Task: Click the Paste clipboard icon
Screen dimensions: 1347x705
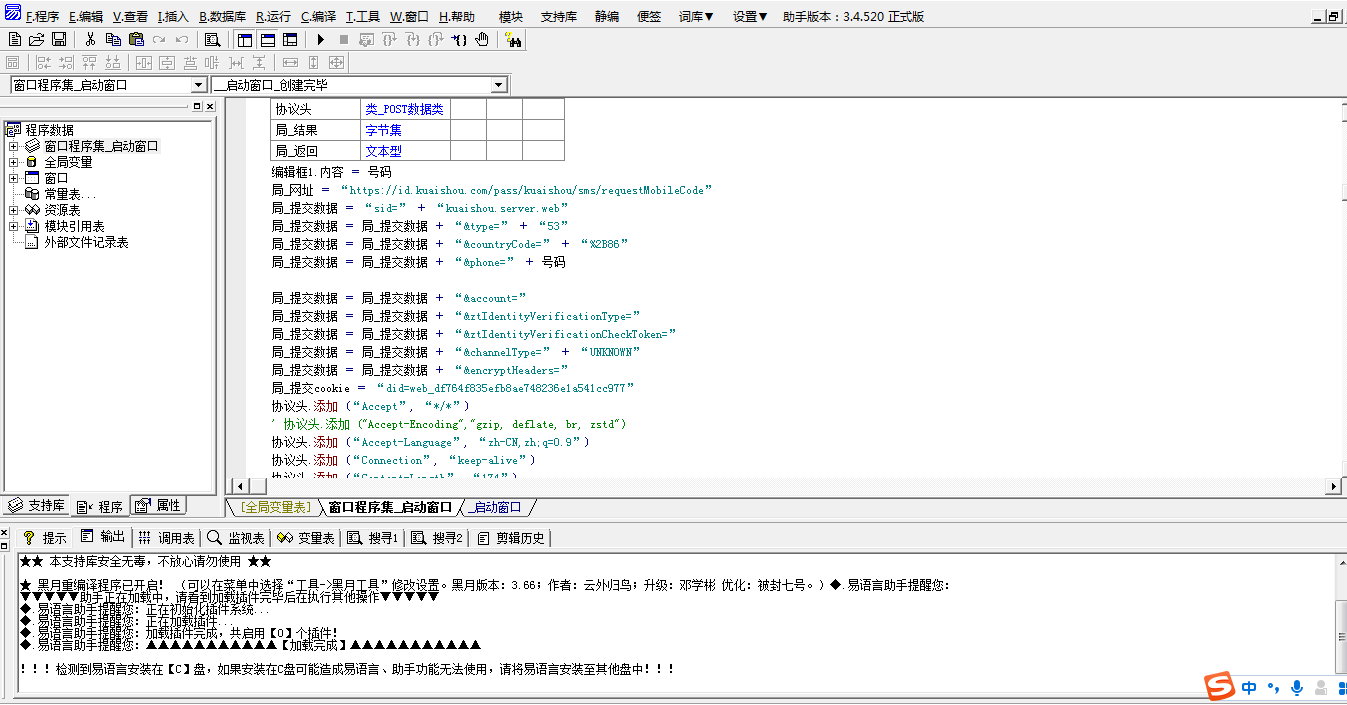Action: click(x=136, y=40)
